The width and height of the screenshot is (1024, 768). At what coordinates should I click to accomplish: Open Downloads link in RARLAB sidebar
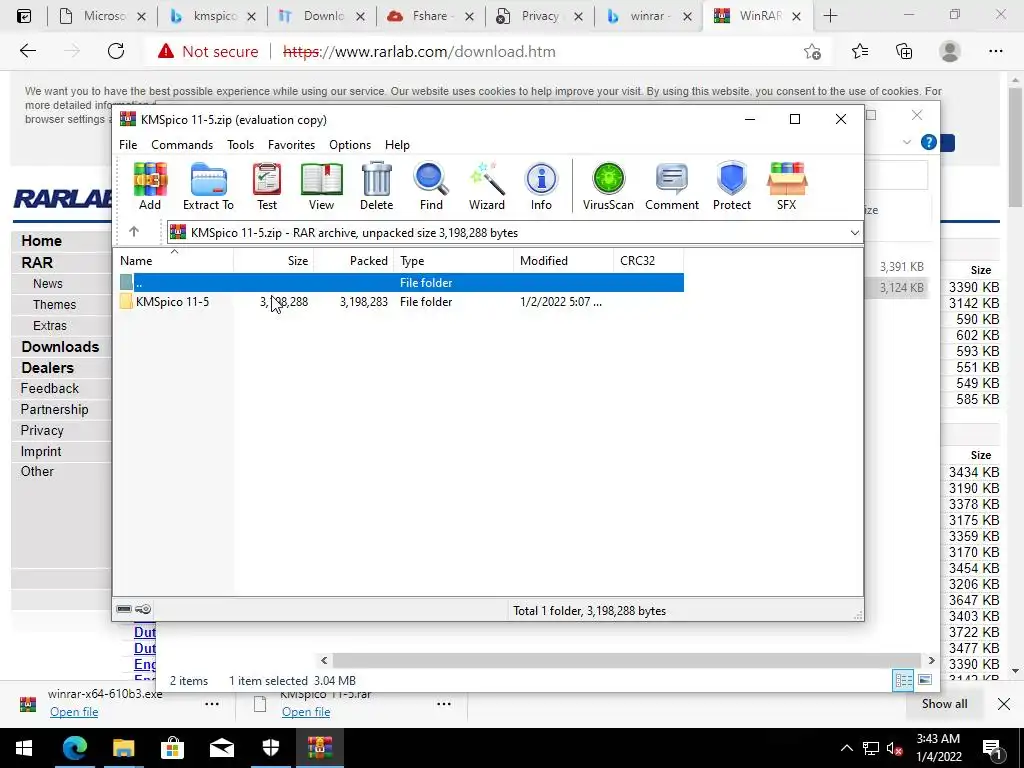(60, 347)
